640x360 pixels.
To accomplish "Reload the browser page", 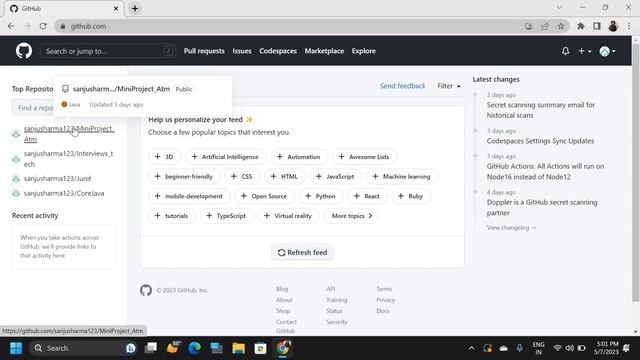I will pos(43,26).
